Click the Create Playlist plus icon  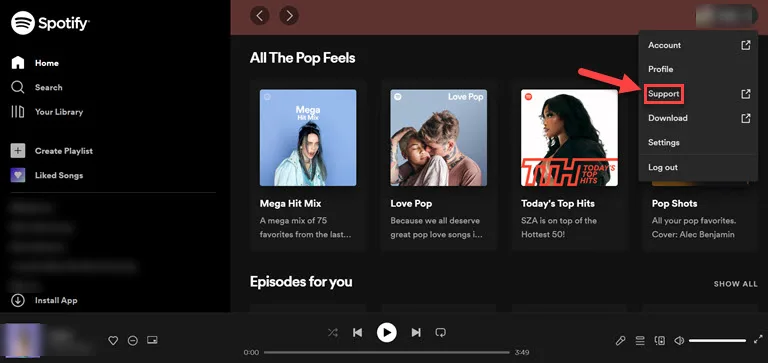pos(18,151)
